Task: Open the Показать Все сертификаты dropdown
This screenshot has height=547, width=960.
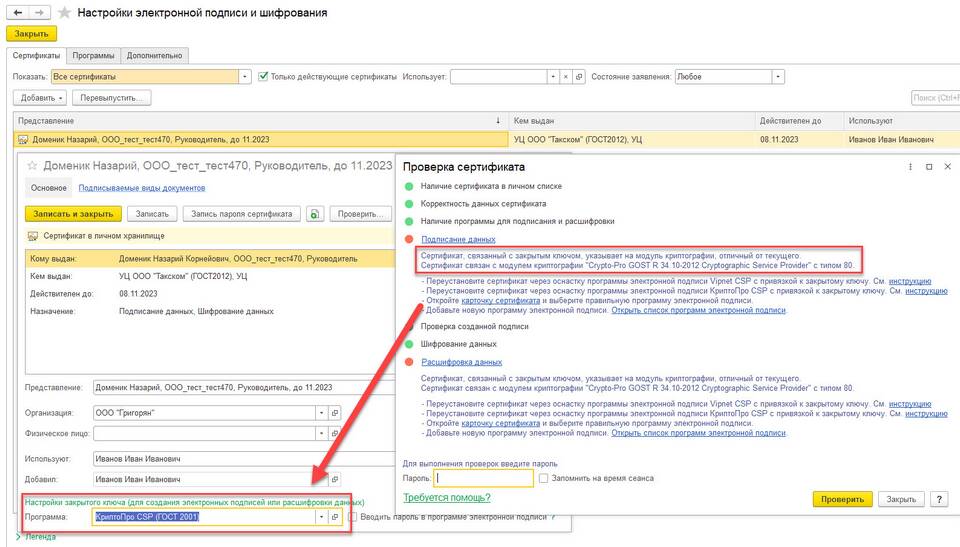Action: coord(245,77)
